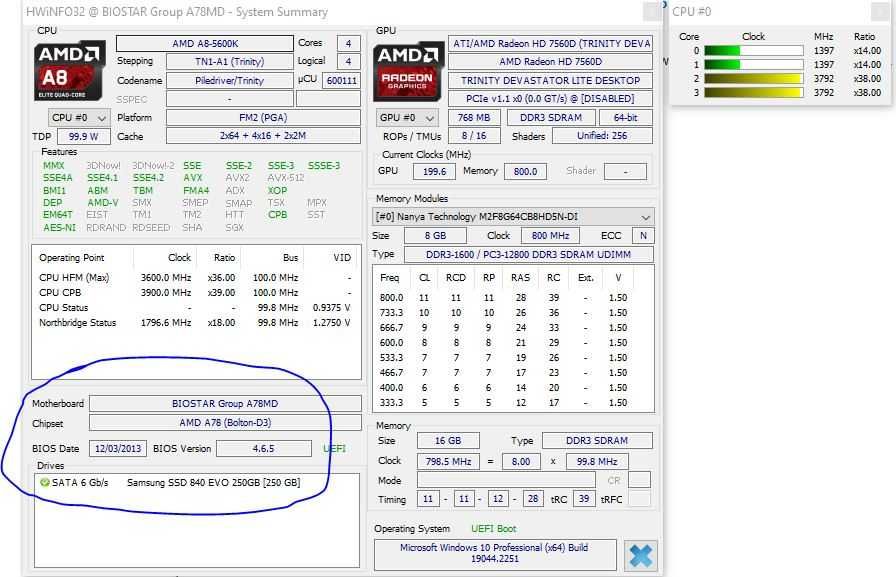This screenshot has width=896, height=577.
Task: Click the µCU 600111 field
Action: pyautogui.click(x=342, y=81)
